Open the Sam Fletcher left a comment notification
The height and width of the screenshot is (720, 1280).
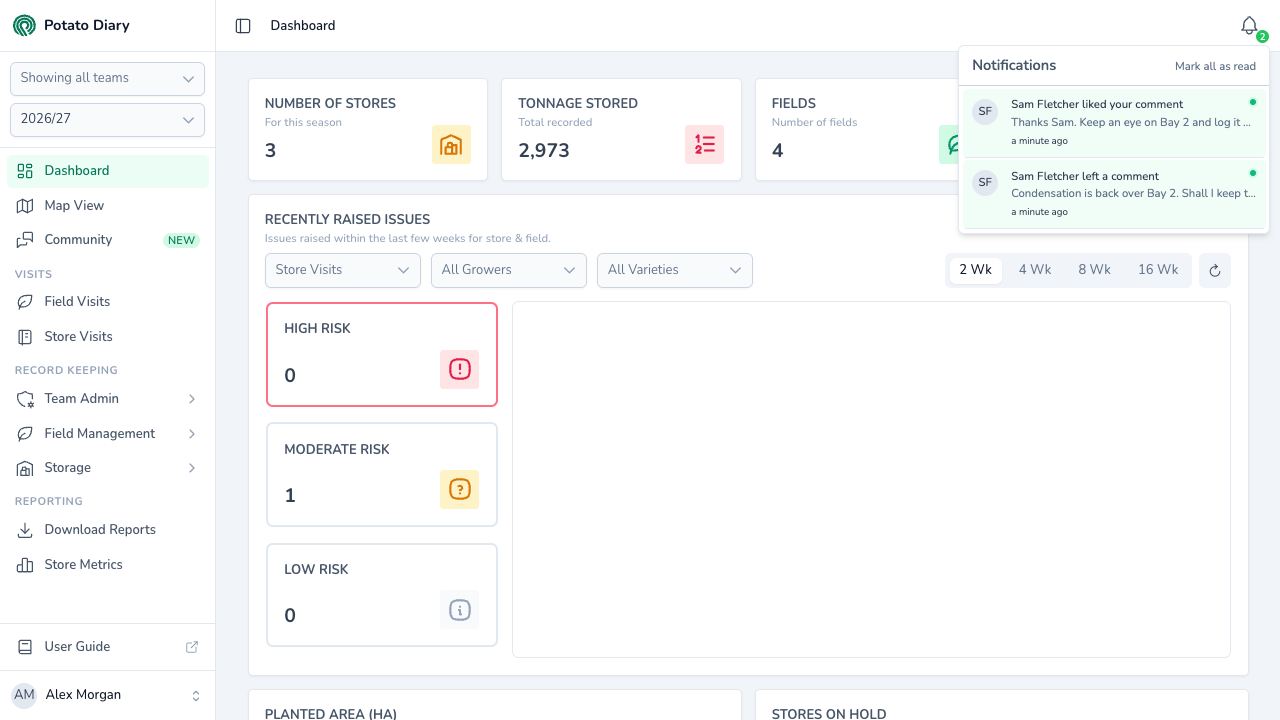click(x=1114, y=193)
